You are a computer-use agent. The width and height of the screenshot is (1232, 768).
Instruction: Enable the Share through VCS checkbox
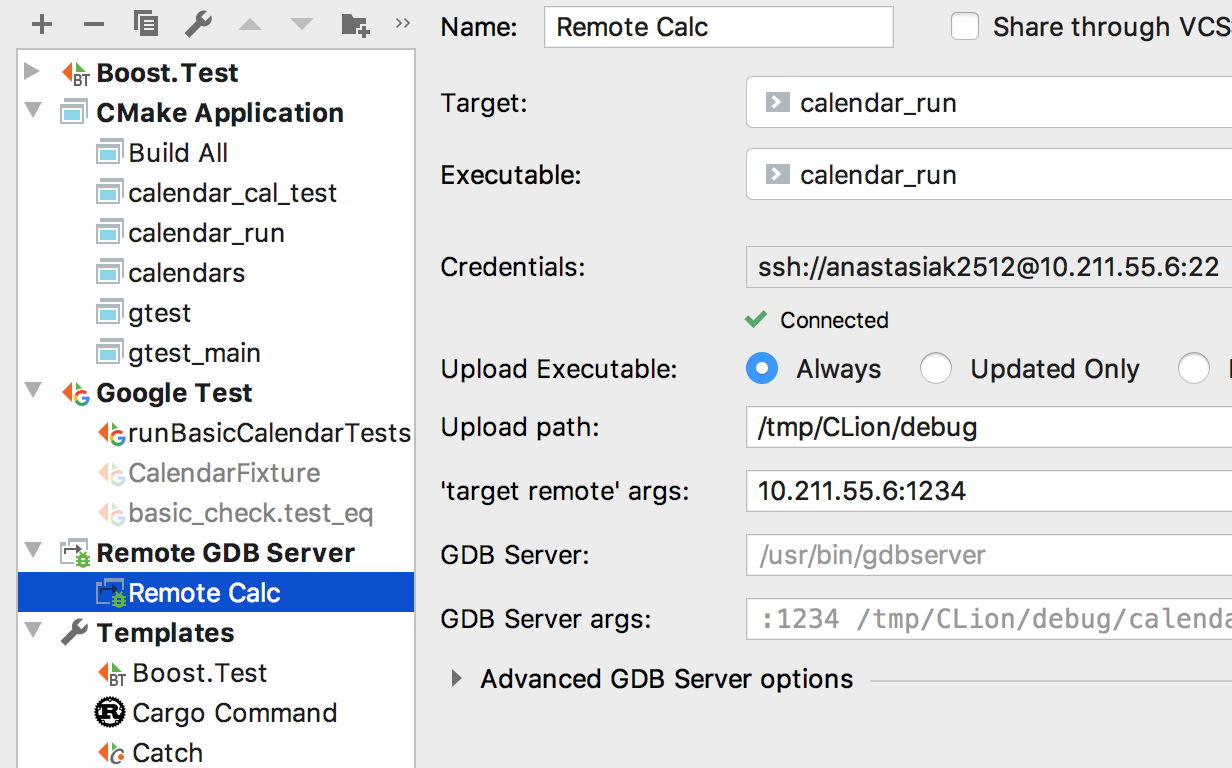pos(965,27)
